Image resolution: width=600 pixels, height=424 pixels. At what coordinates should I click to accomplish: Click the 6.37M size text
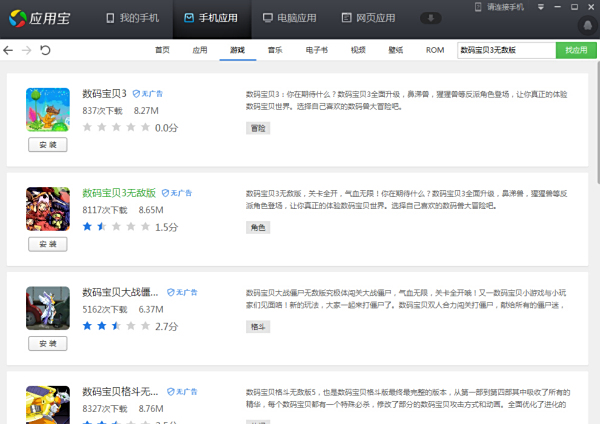[x=151, y=309]
